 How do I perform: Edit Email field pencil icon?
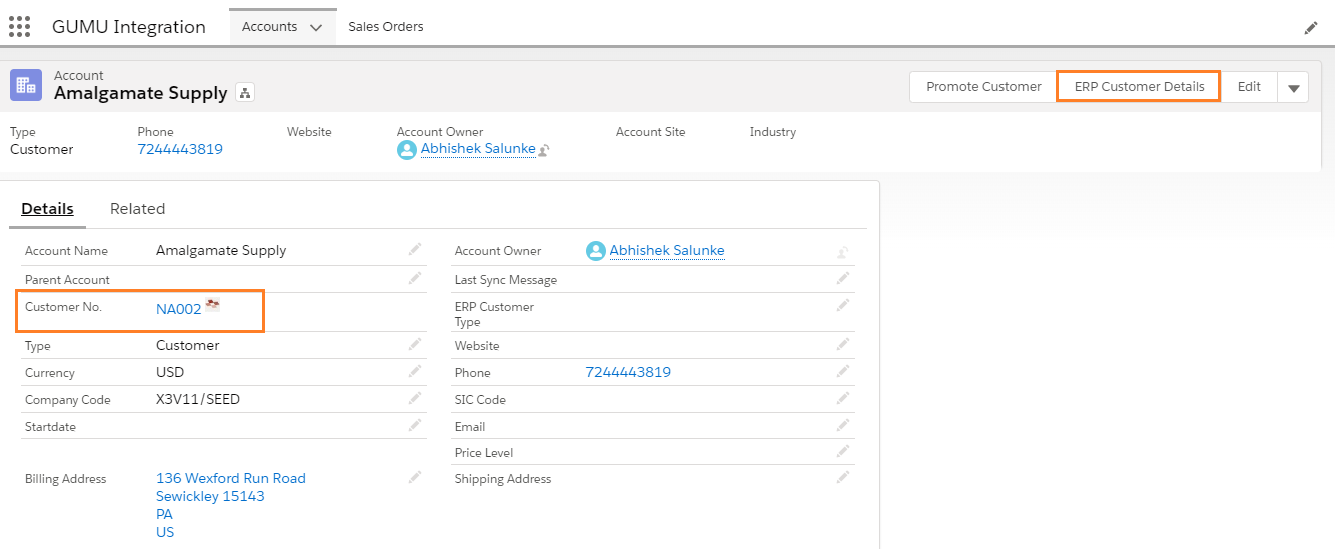tap(843, 425)
